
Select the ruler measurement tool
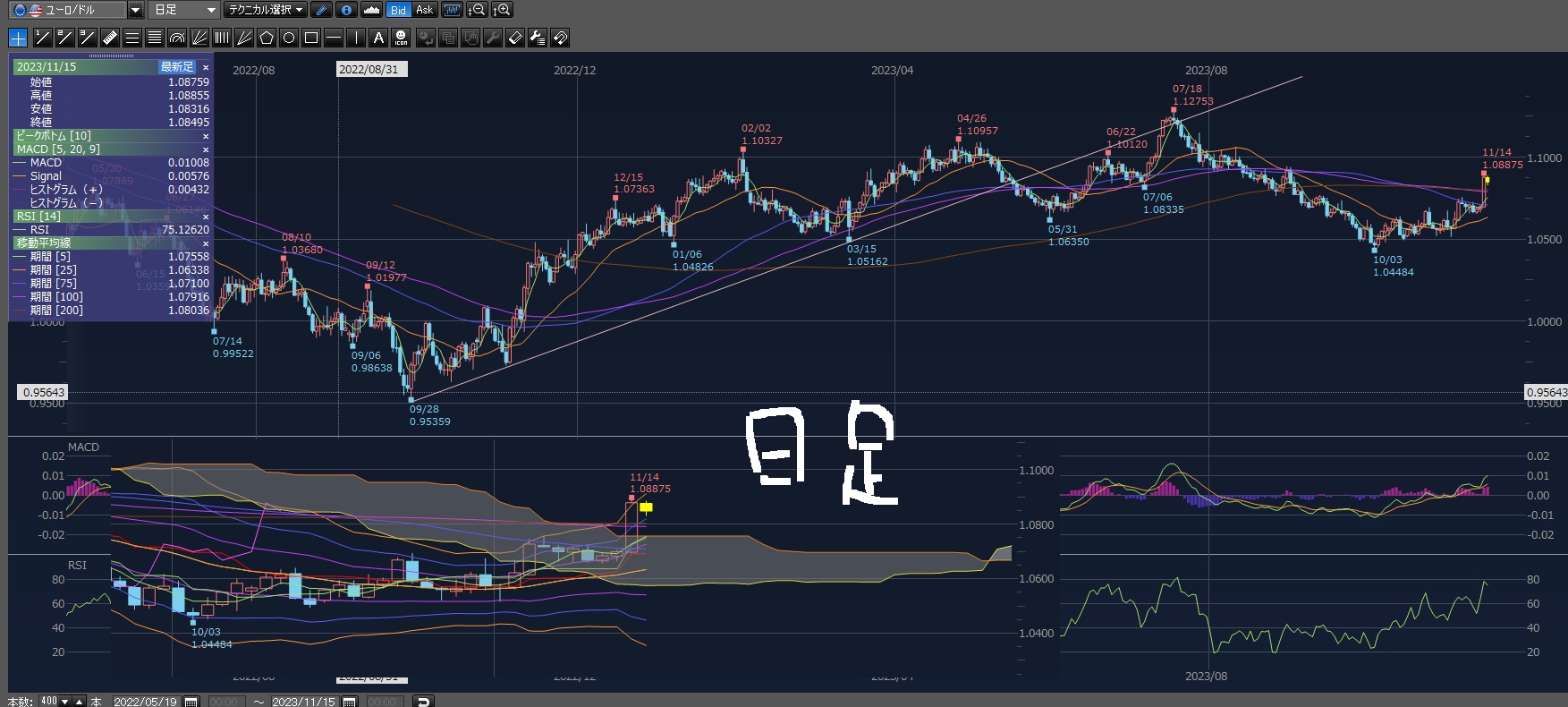110,38
